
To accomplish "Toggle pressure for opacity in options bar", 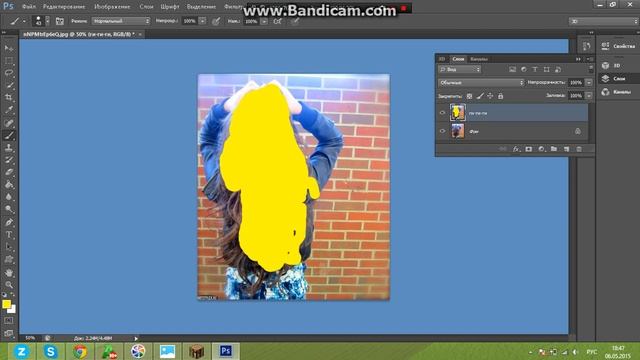I will coord(216,21).
